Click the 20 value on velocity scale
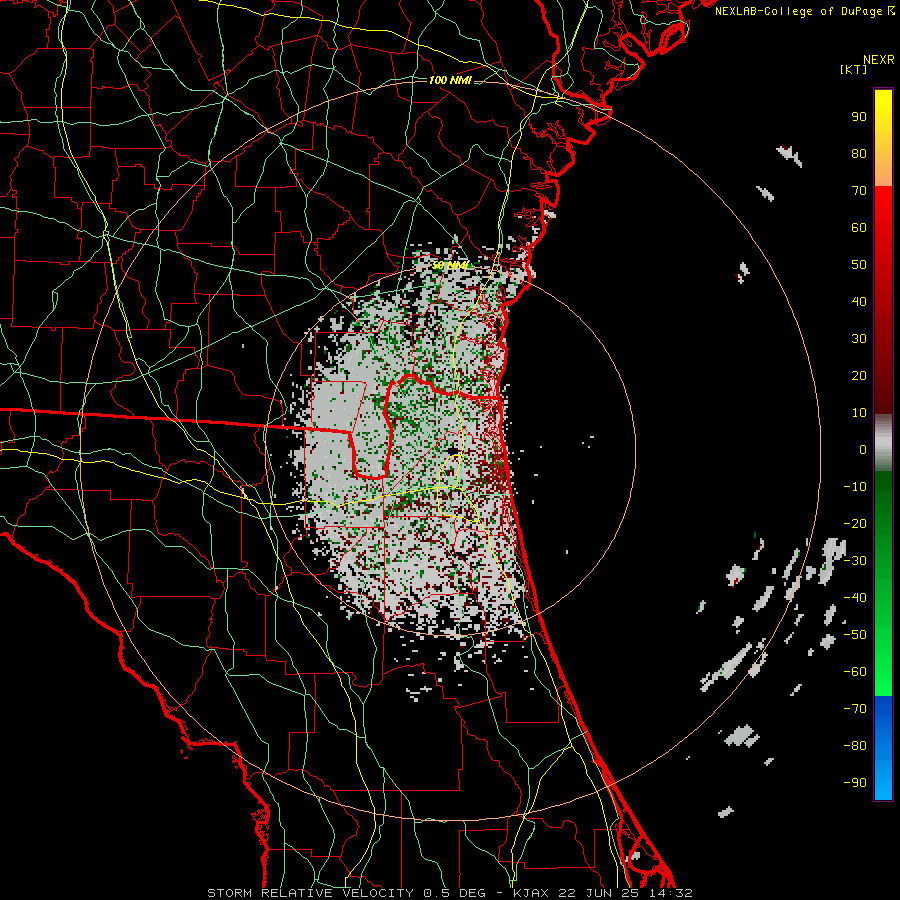This screenshot has width=900, height=900. coord(859,375)
